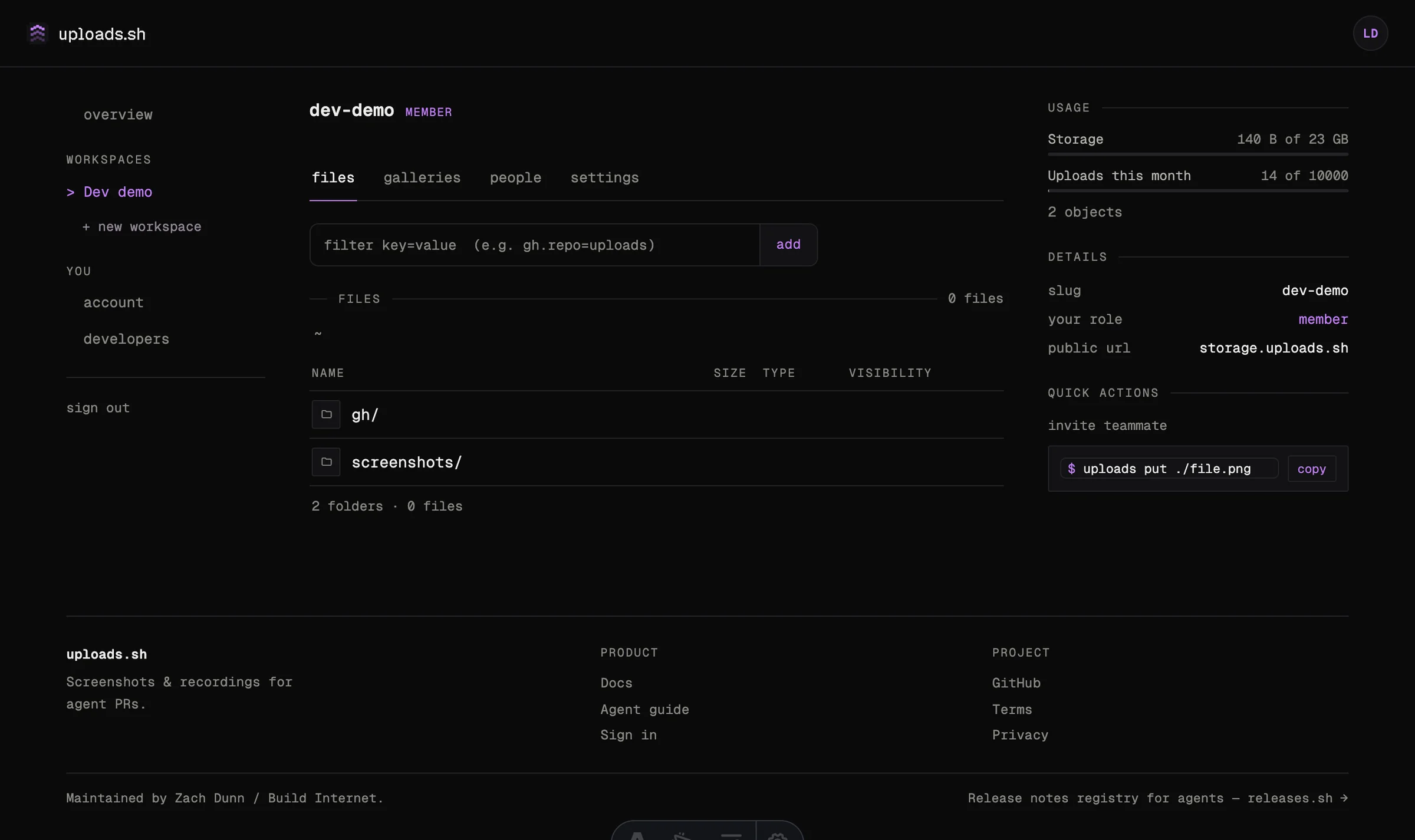Switch to the galleries tab
This screenshot has height=840, width=1415.
click(422, 177)
